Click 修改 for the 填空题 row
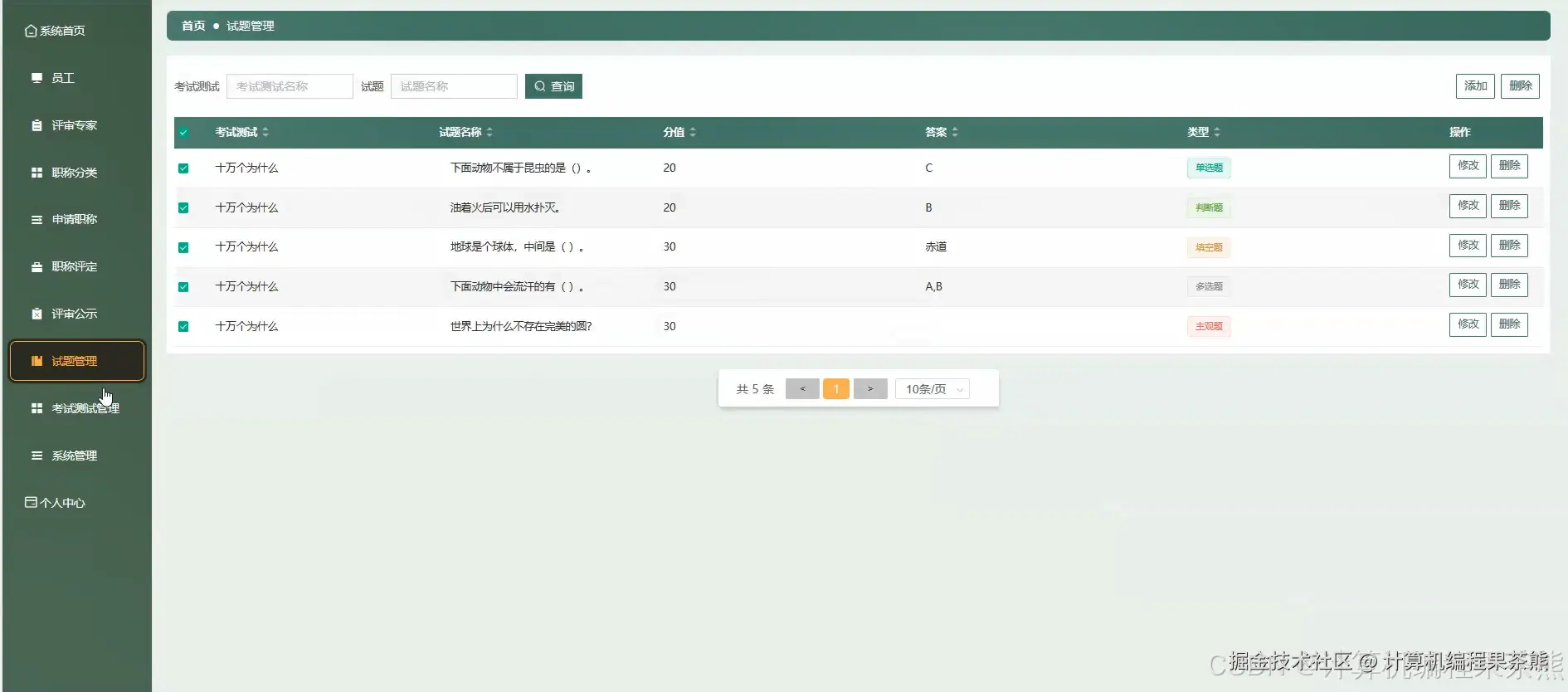1568x692 pixels. pos(1468,246)
